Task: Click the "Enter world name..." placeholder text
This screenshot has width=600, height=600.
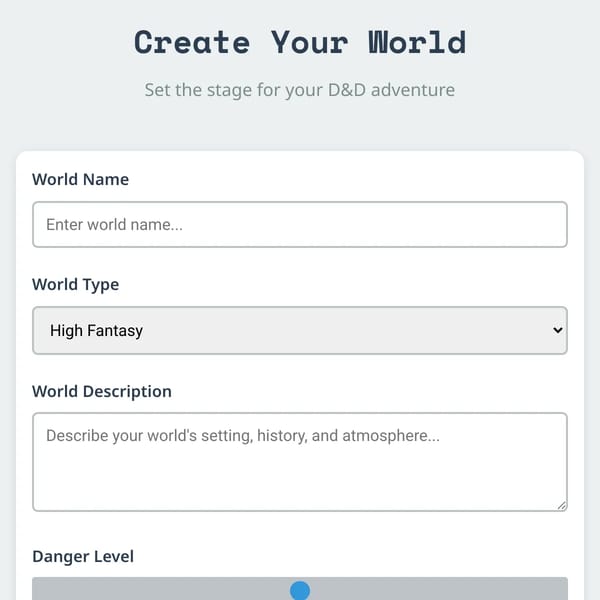Action: coord(114,225)
